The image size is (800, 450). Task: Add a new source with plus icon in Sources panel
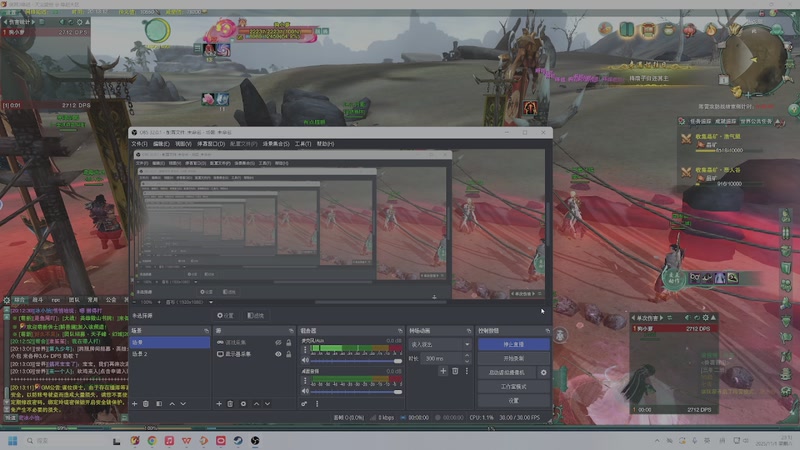pos(219,404)
